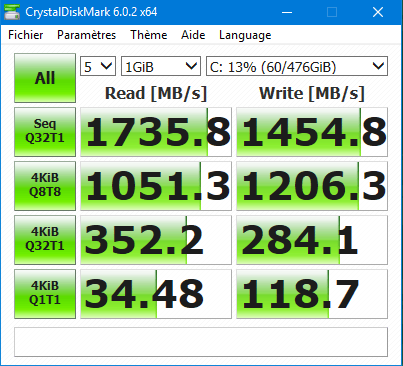Run all benchmarks with the All button
This screenshot has width=403, height=366.
point(45,78)
